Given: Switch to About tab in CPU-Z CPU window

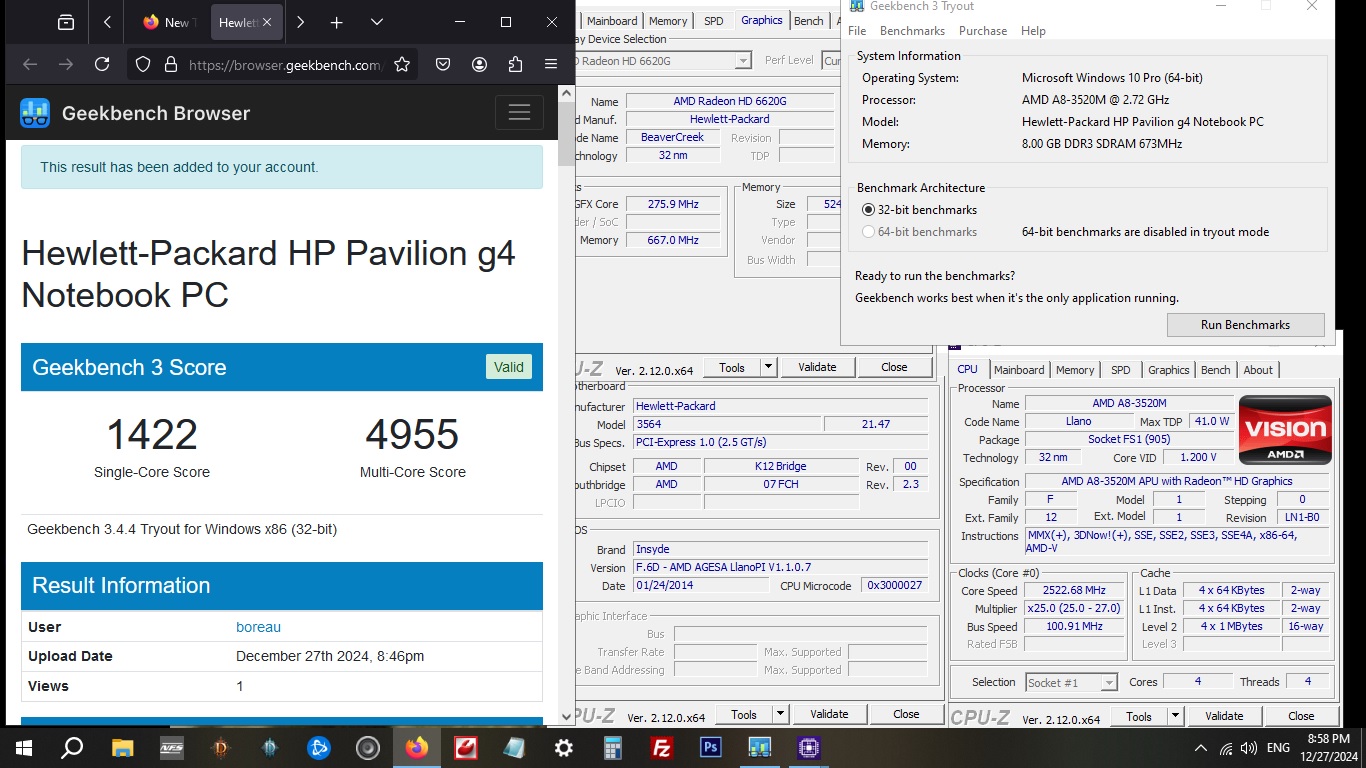Looking at the screenshot, I should [1258, 370].
